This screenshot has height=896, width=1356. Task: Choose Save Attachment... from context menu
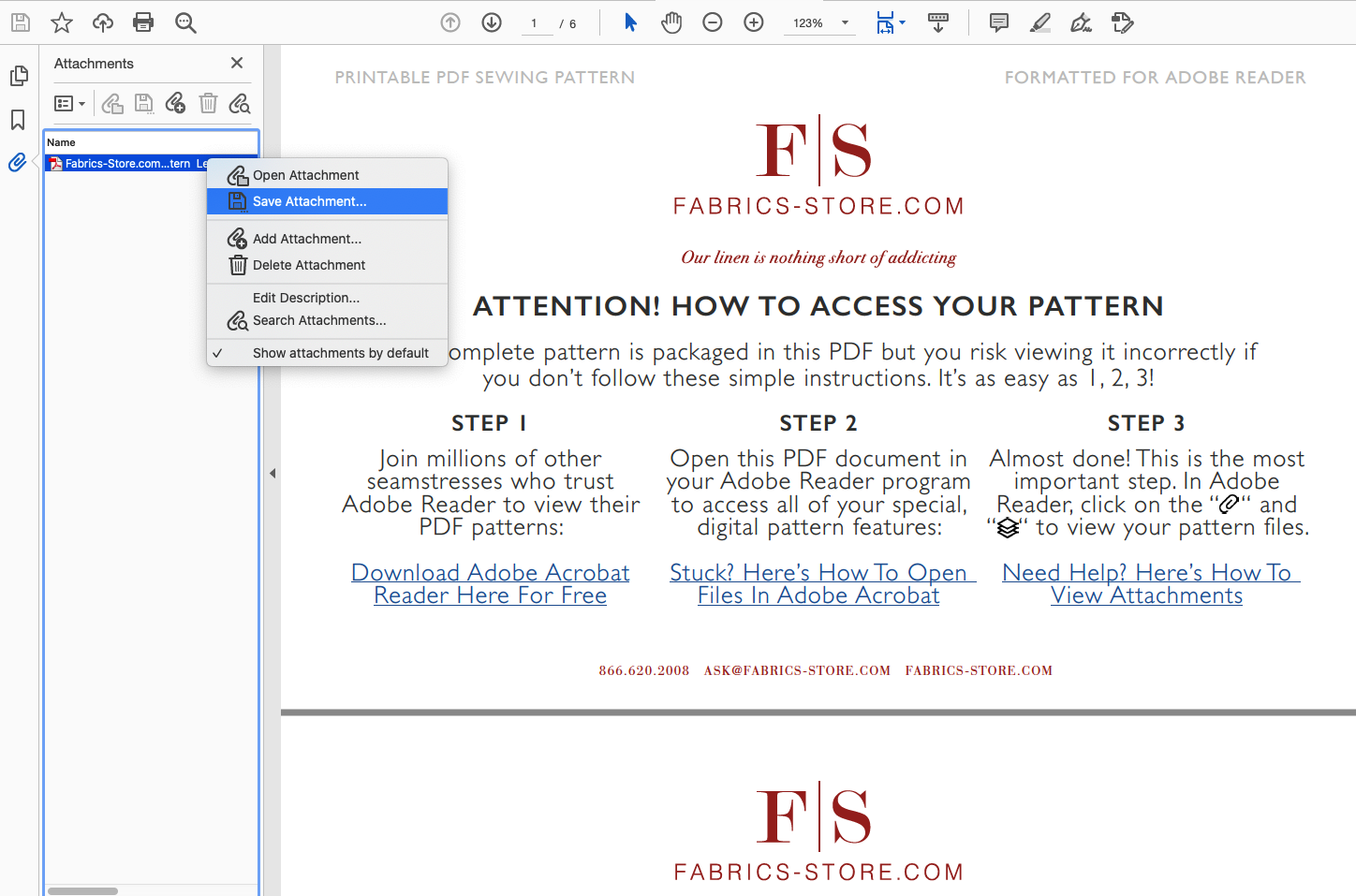327,201
